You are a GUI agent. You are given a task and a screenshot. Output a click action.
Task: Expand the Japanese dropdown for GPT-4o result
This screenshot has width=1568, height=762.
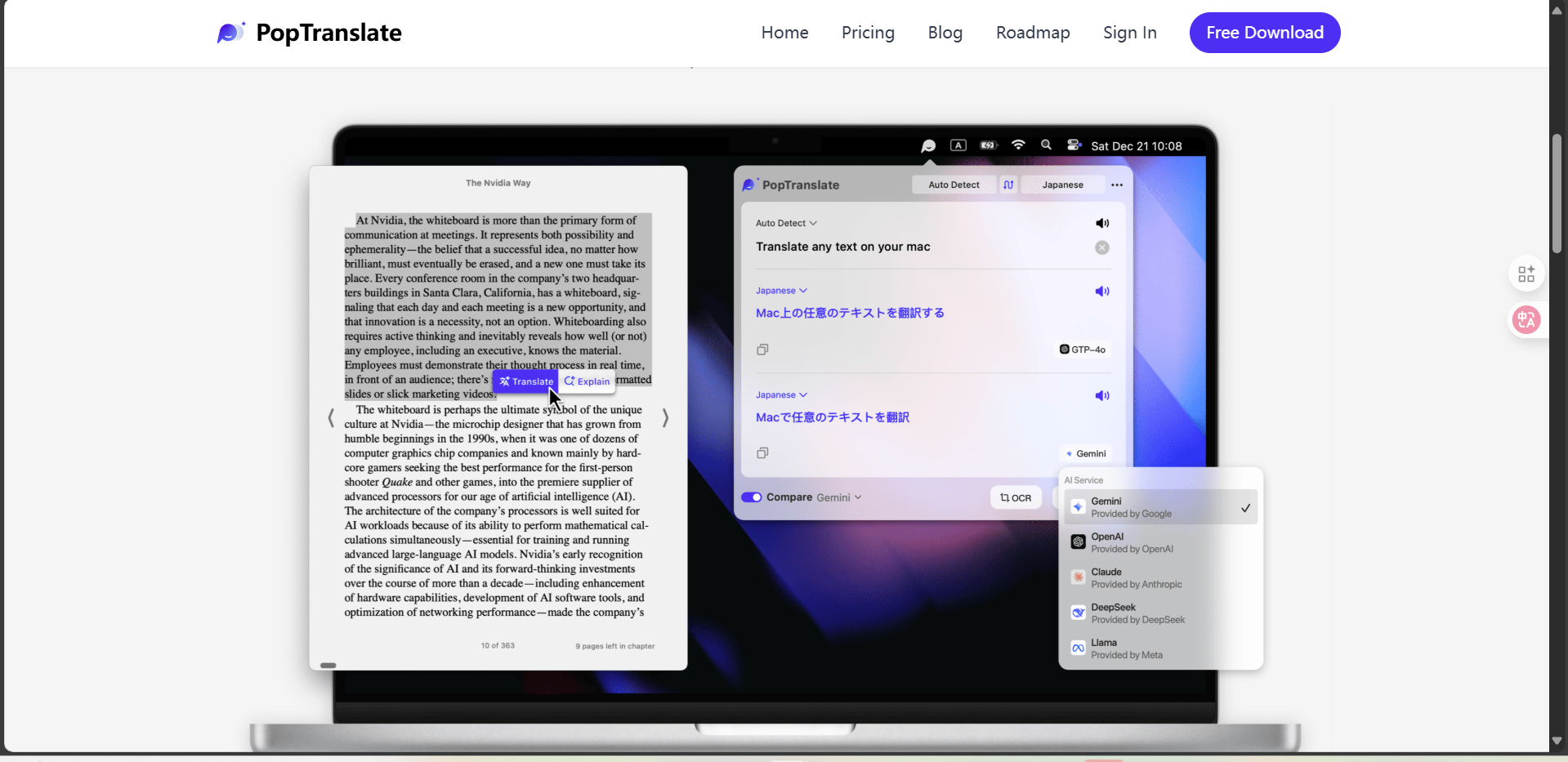781,291
